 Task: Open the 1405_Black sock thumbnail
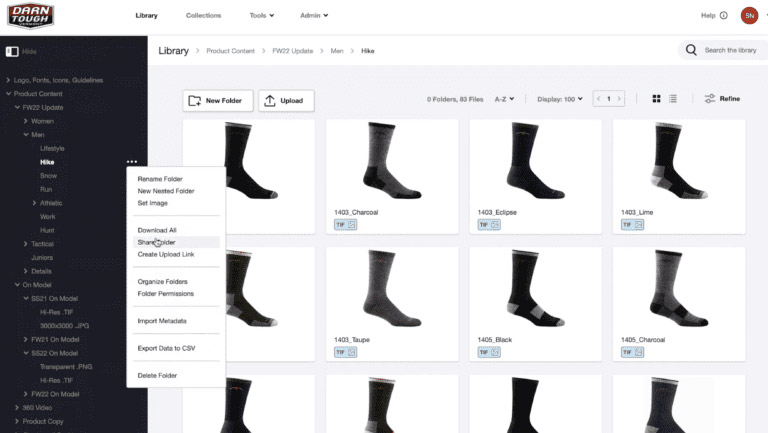[x=535, y=289]
